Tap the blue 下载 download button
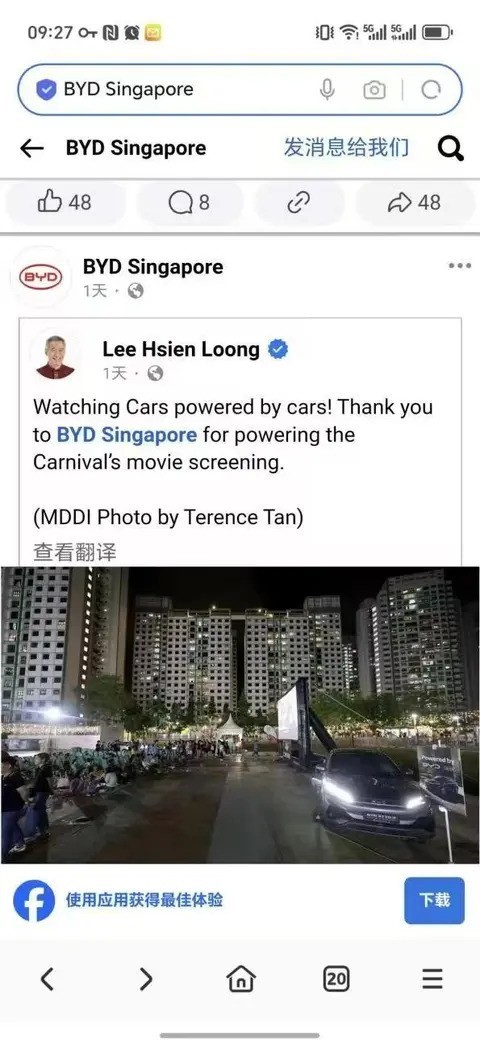480x1050 pixels. pos(434,901)
